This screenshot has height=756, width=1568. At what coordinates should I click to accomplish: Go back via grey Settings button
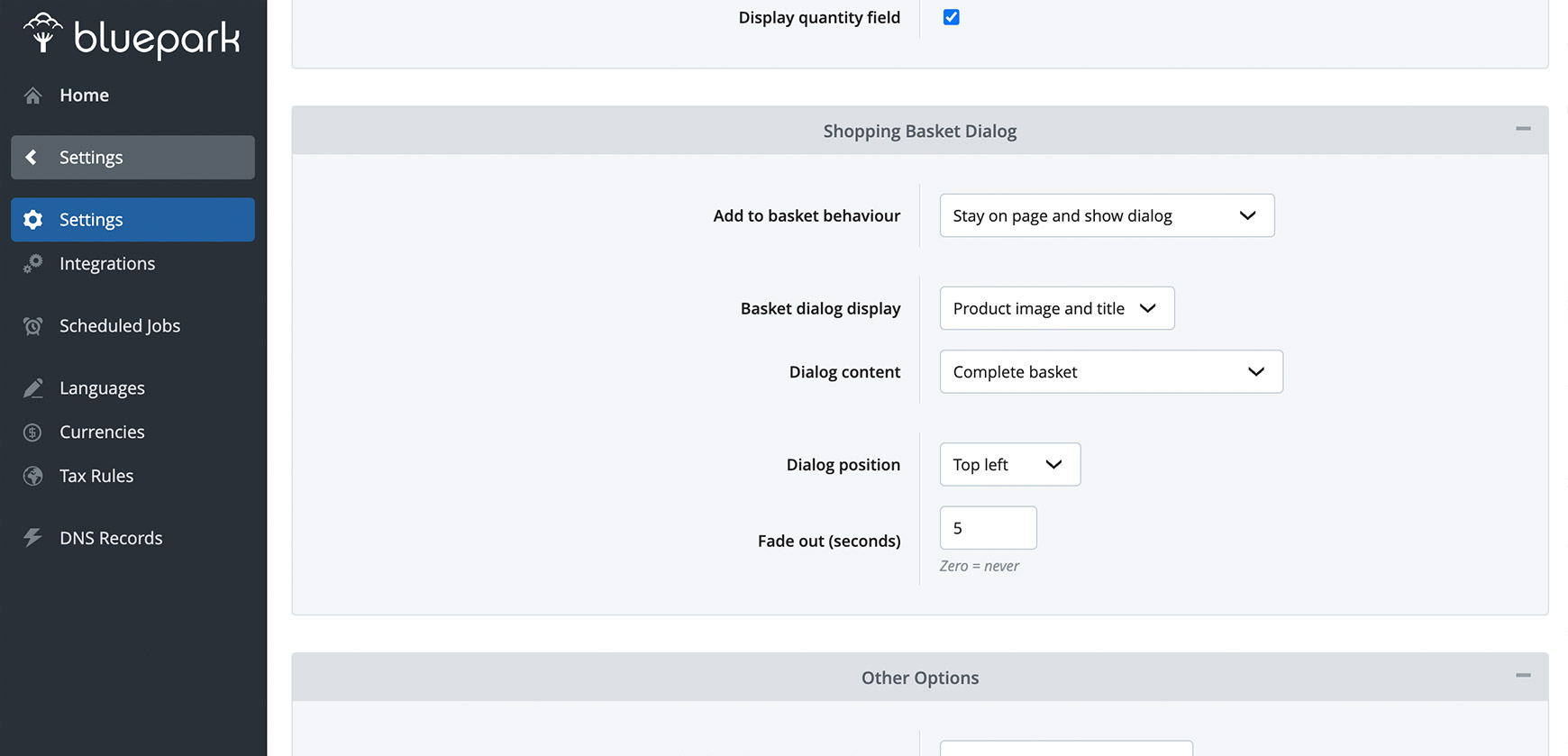tap(133, 158)
